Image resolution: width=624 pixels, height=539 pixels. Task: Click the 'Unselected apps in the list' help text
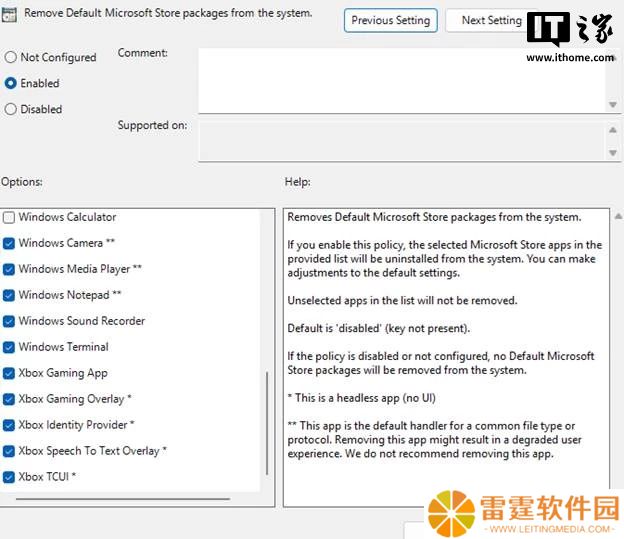click(x=402, y=301)
